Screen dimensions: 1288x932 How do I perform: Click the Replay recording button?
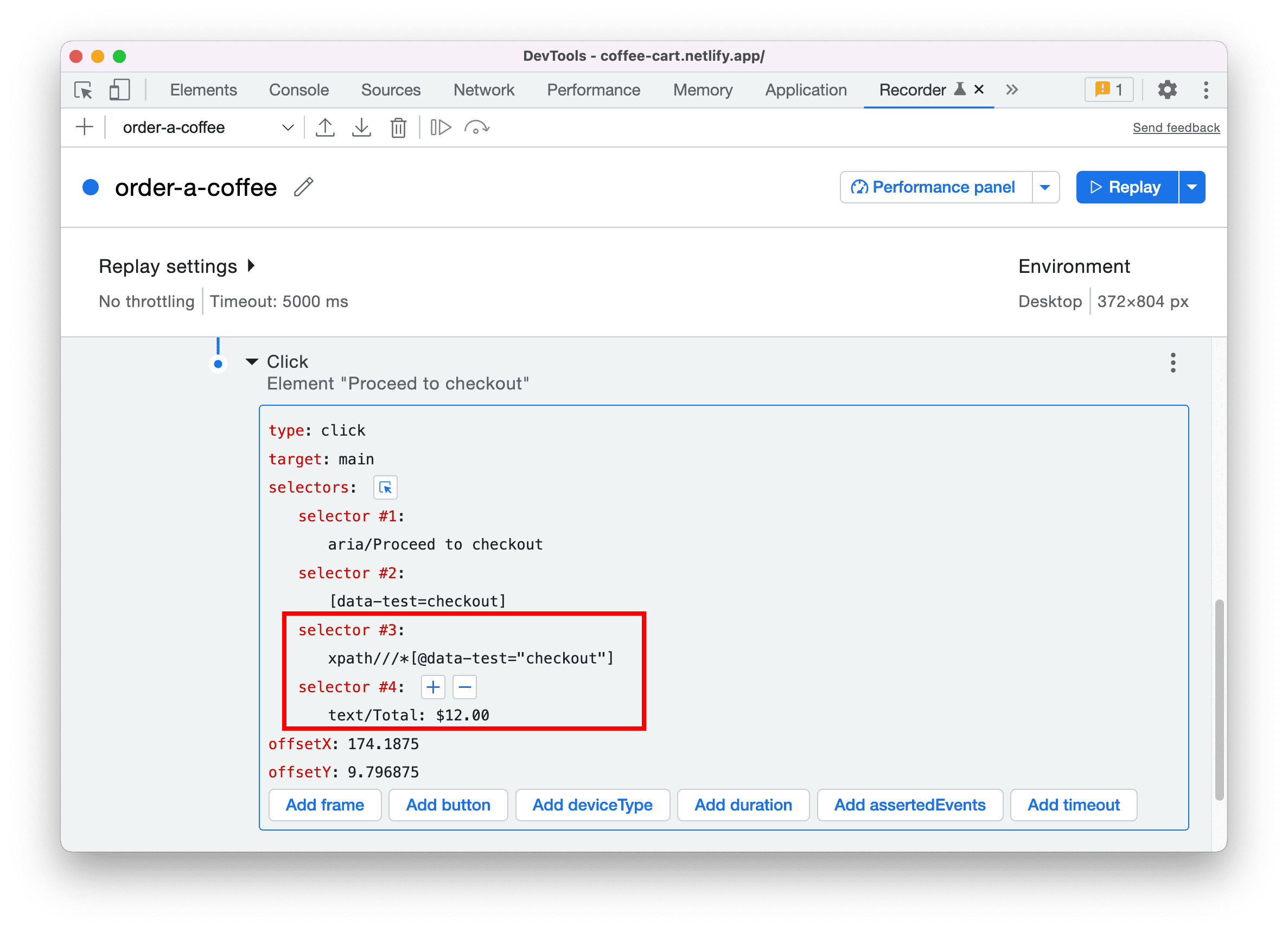1127,187
